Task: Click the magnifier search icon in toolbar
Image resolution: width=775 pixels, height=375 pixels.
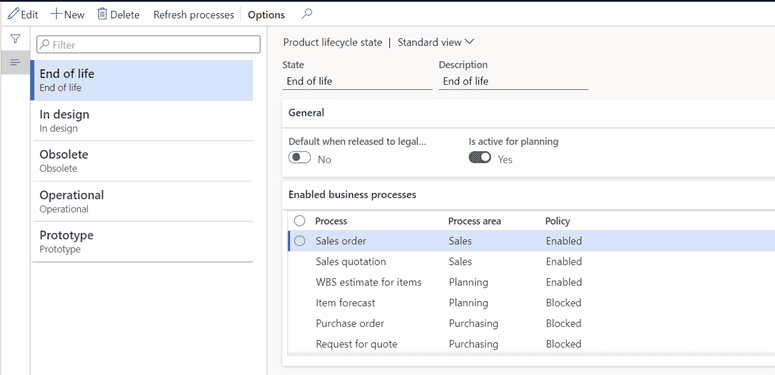Action: click(307, 14)
